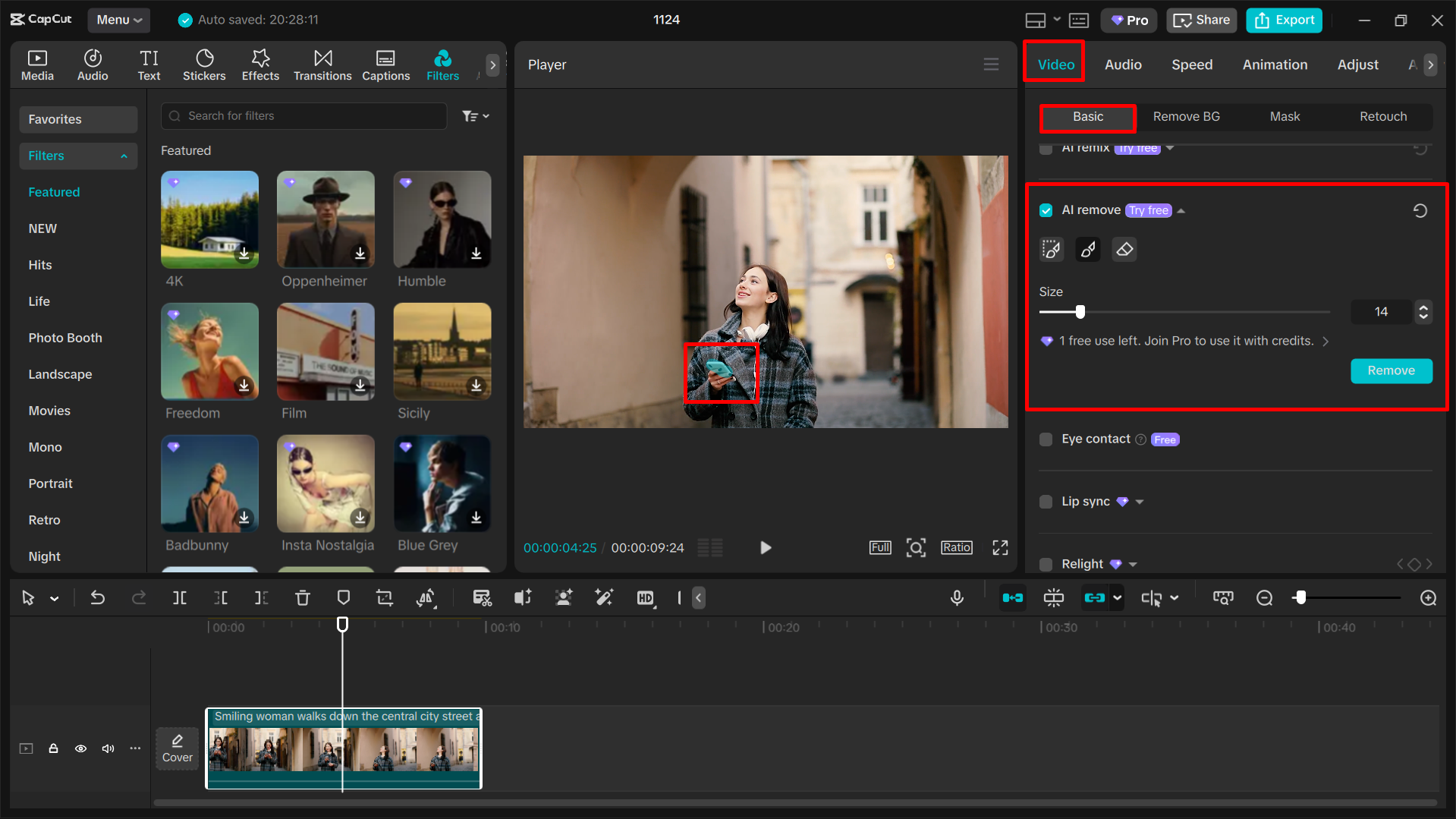Delete the selected clip
The image size is (1456, 819).
point(303,597)
